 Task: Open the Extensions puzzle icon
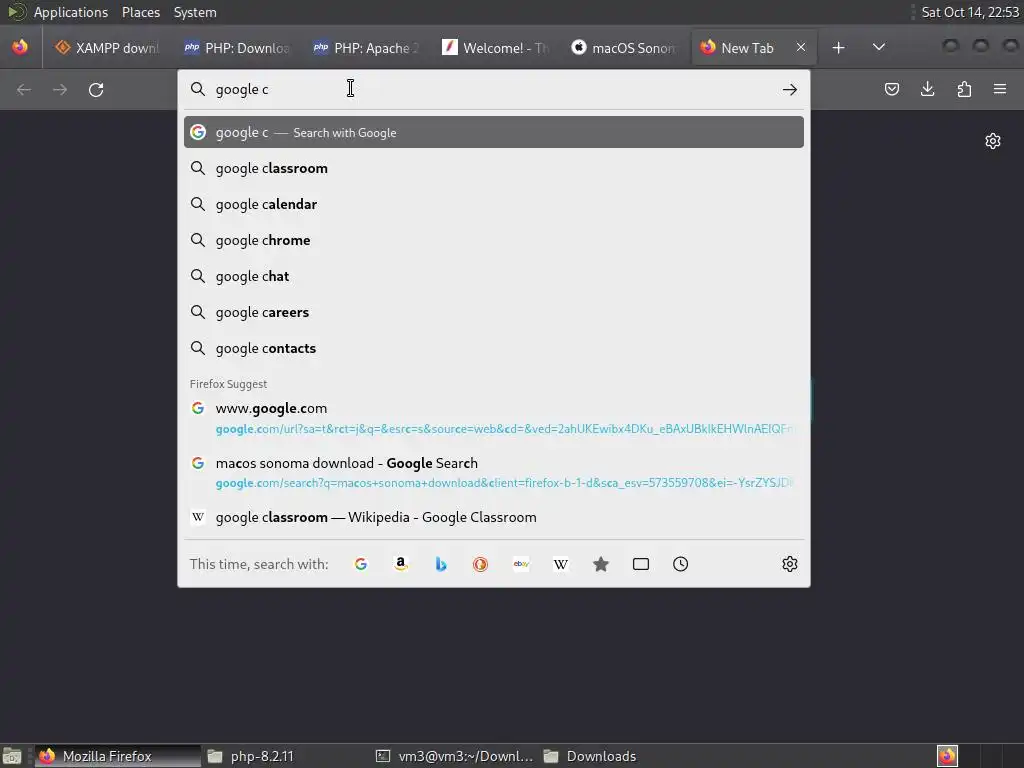coord(964,89)
